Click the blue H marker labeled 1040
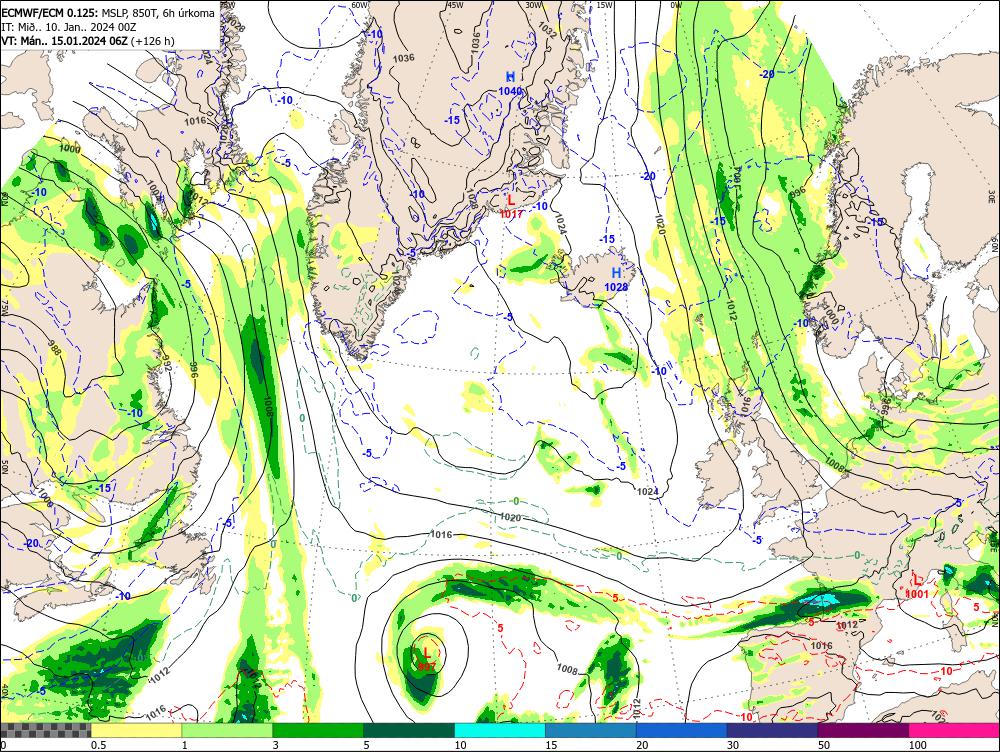The width and height of the screenshot is (1000, 752). click(510, 77)
